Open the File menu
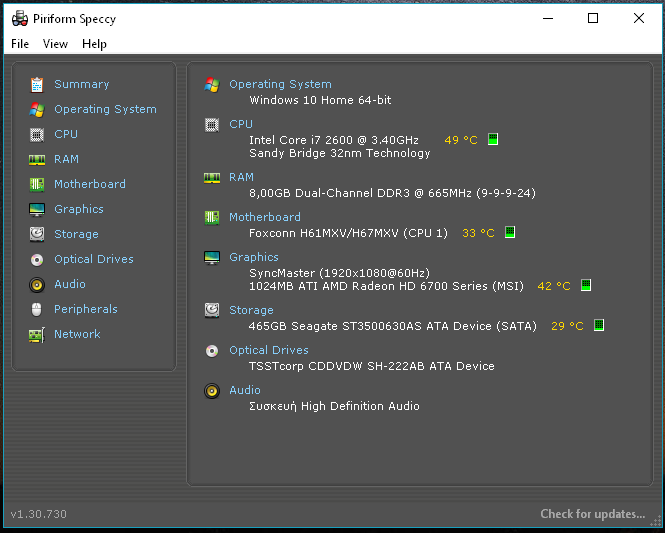Viewport: 665px width, 533px height. point(20,44)
